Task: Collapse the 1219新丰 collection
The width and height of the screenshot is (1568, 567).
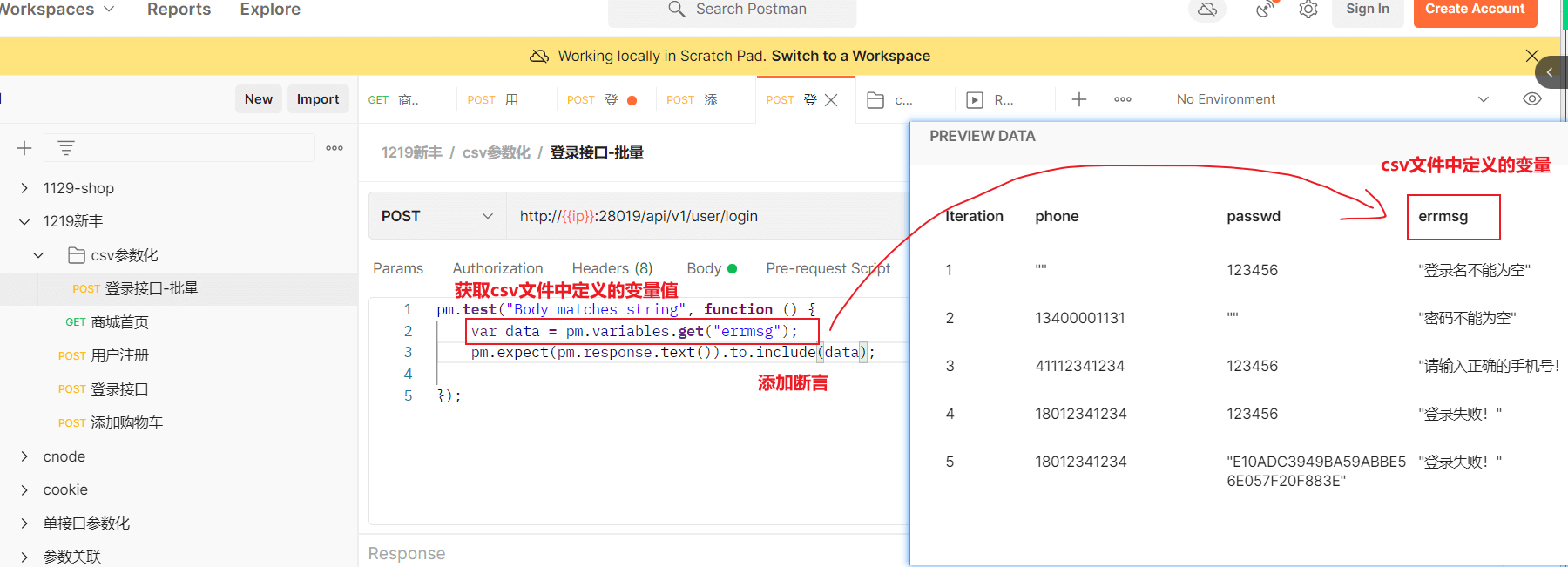Action: click(24, 221)
